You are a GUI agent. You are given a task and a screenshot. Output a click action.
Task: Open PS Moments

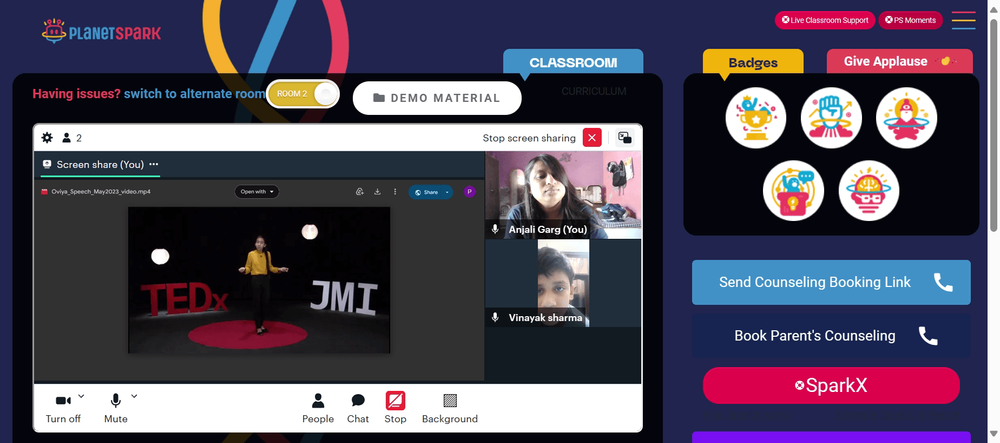910,20
